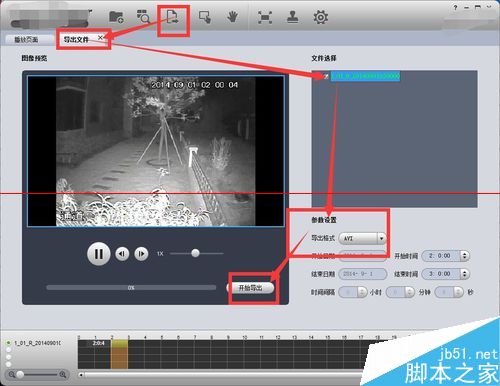
Task: Click the 2:0:4 timeline time marker
Action: 99,343
